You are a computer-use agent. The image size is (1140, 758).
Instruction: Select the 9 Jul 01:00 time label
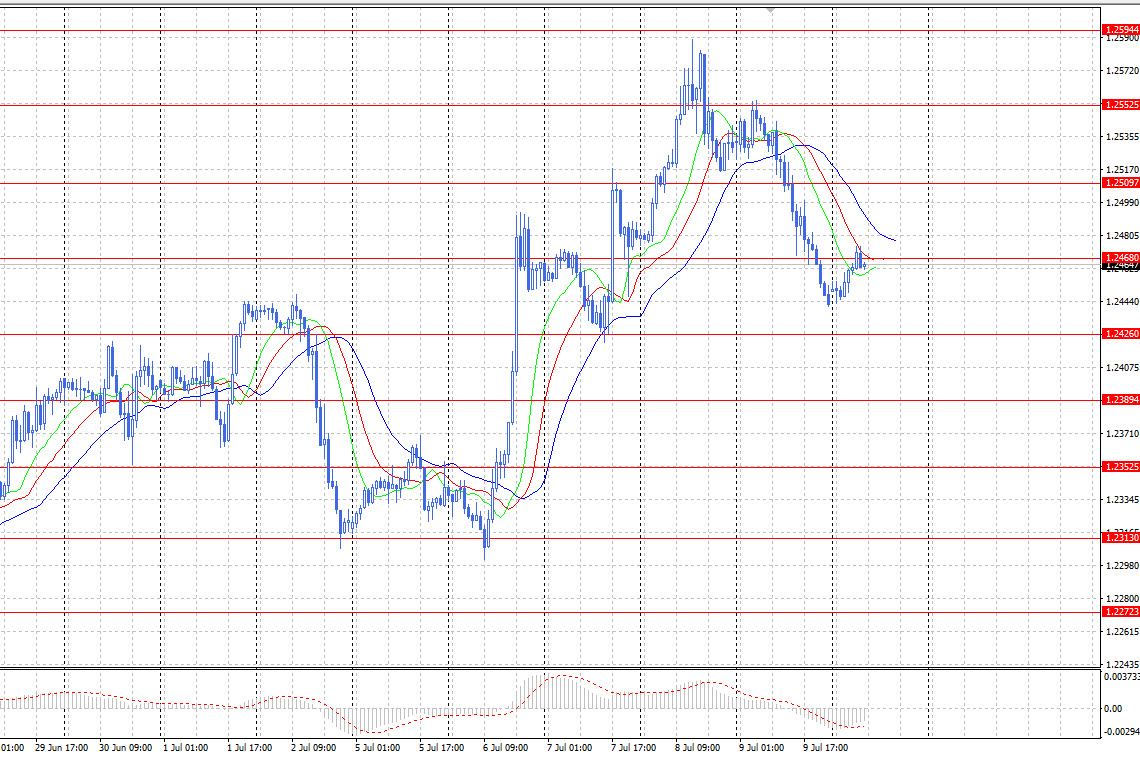pos(761,748)
